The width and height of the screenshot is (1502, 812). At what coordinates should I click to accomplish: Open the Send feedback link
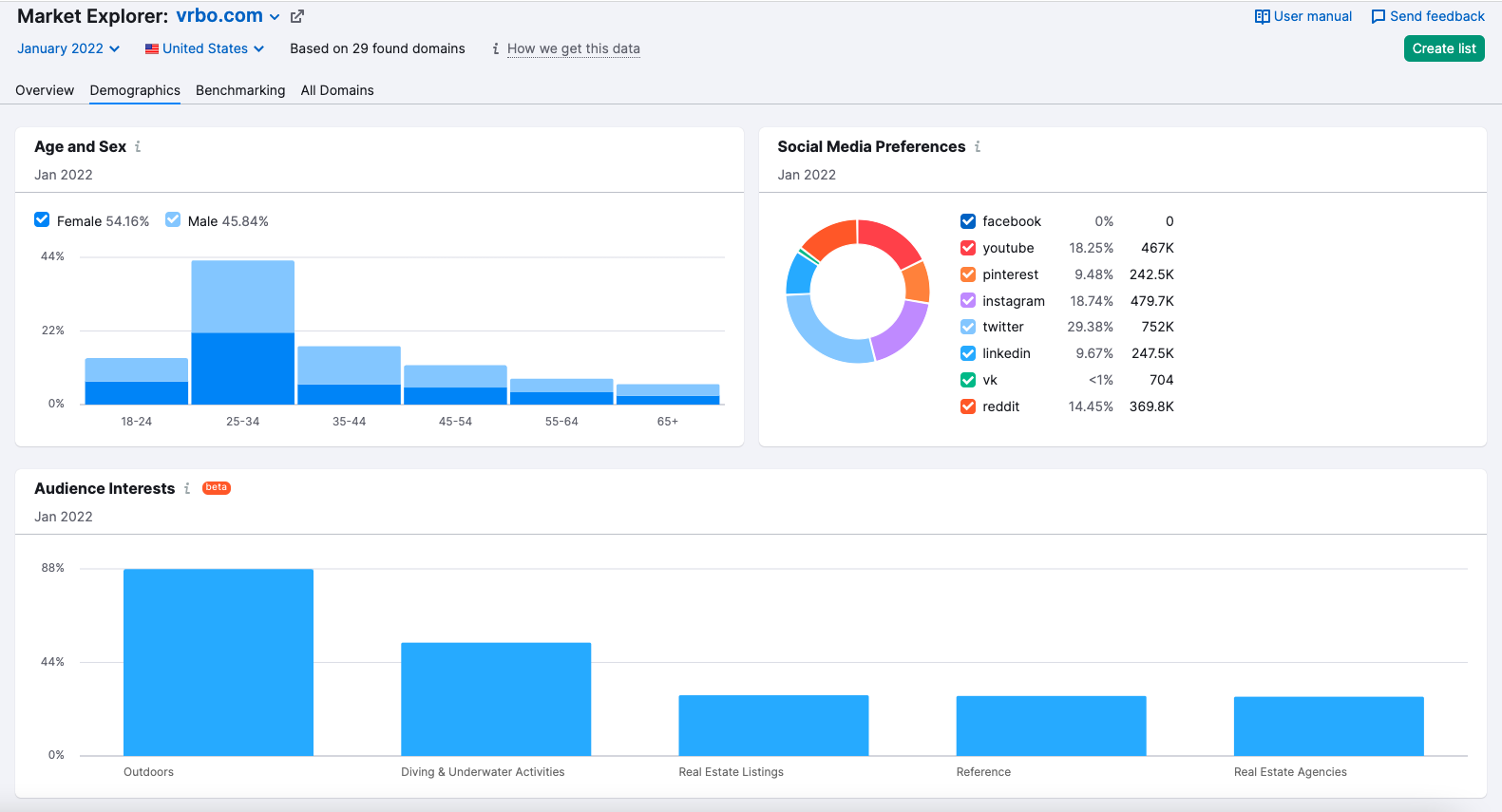point(1428,16)
